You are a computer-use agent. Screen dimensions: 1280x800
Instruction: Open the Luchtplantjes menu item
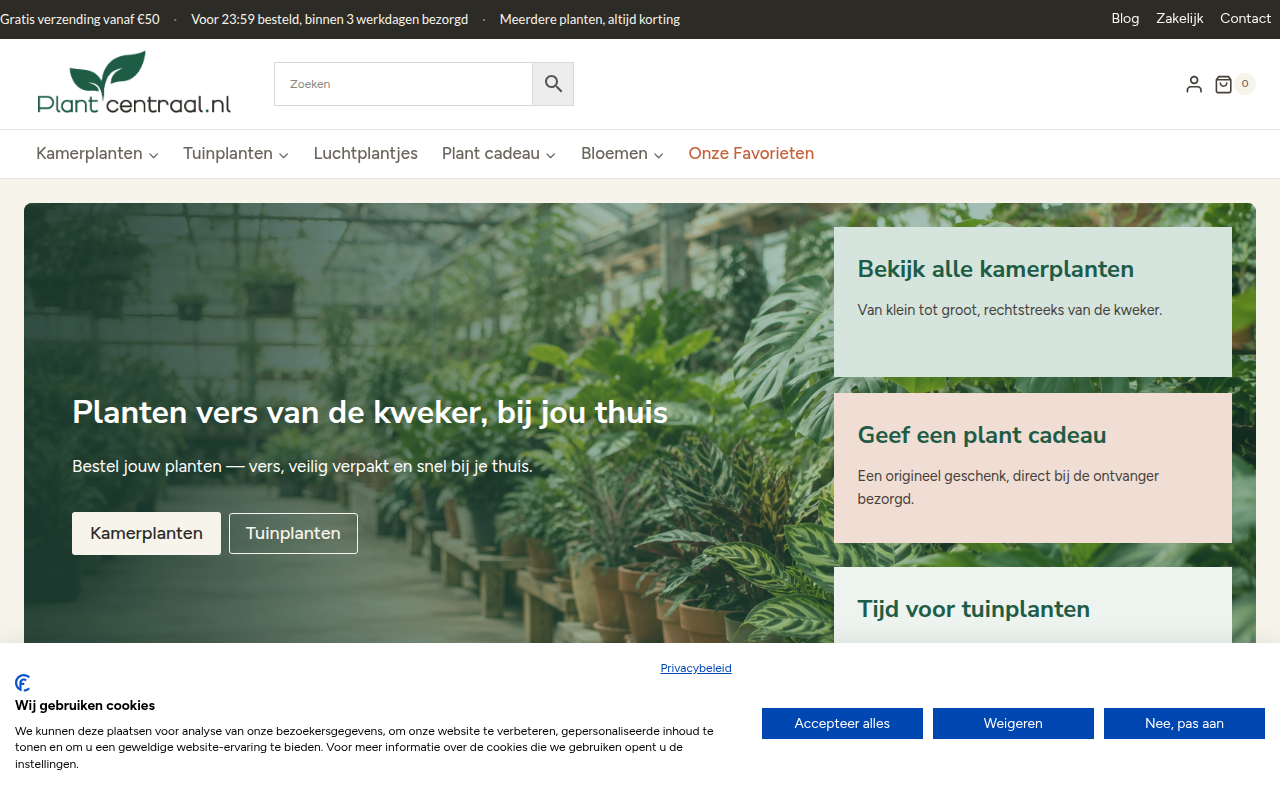(366, 154)
